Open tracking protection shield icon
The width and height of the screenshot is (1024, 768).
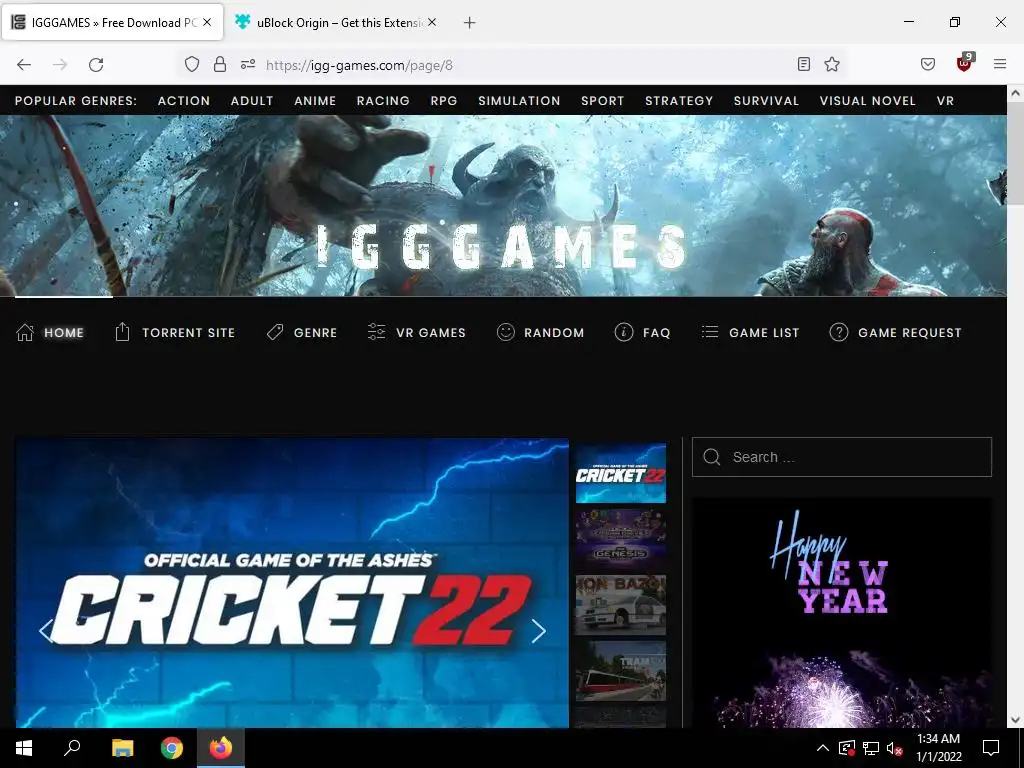pyautogui.click(x=191, y=65)
